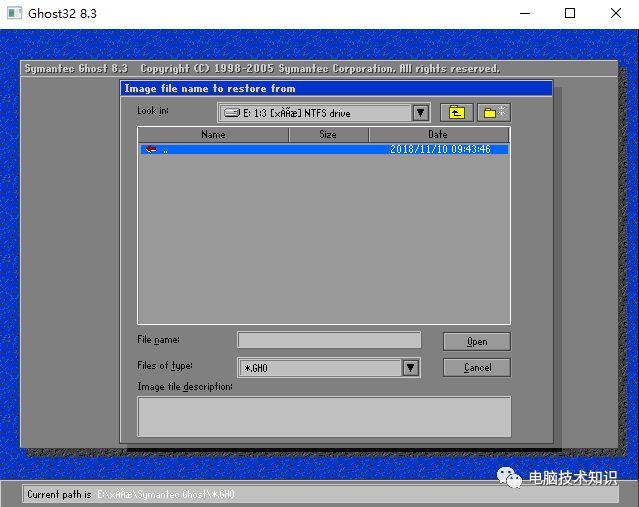Click the up-one-level folder icon
Image resolution: width=639 pixels, height=507 pixels.
tap(456, 112)
